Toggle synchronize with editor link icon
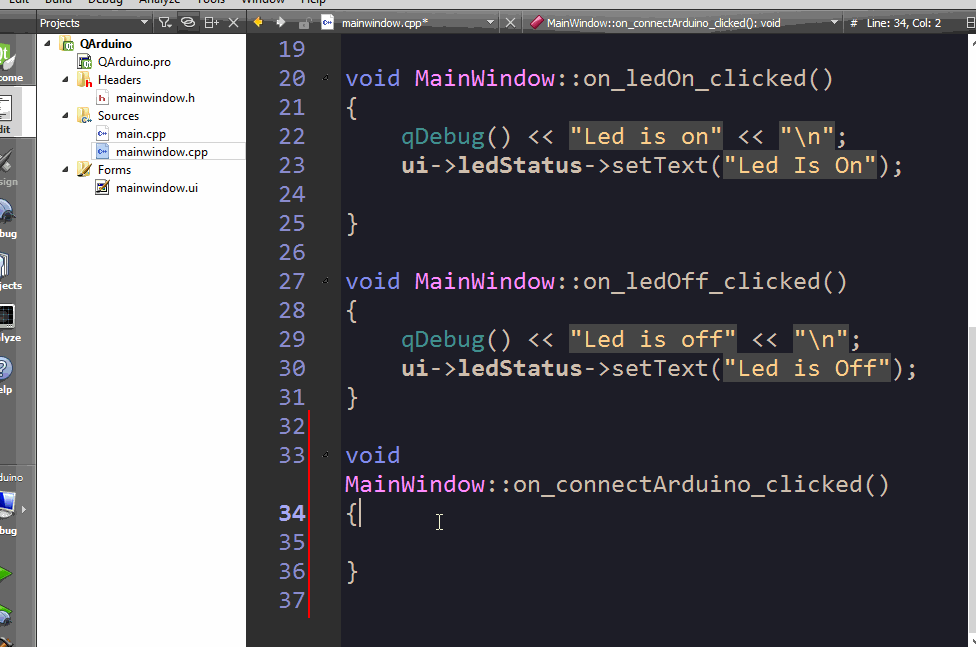The width and height of the screenshot is (976, 647). click(x=187, y=22)
